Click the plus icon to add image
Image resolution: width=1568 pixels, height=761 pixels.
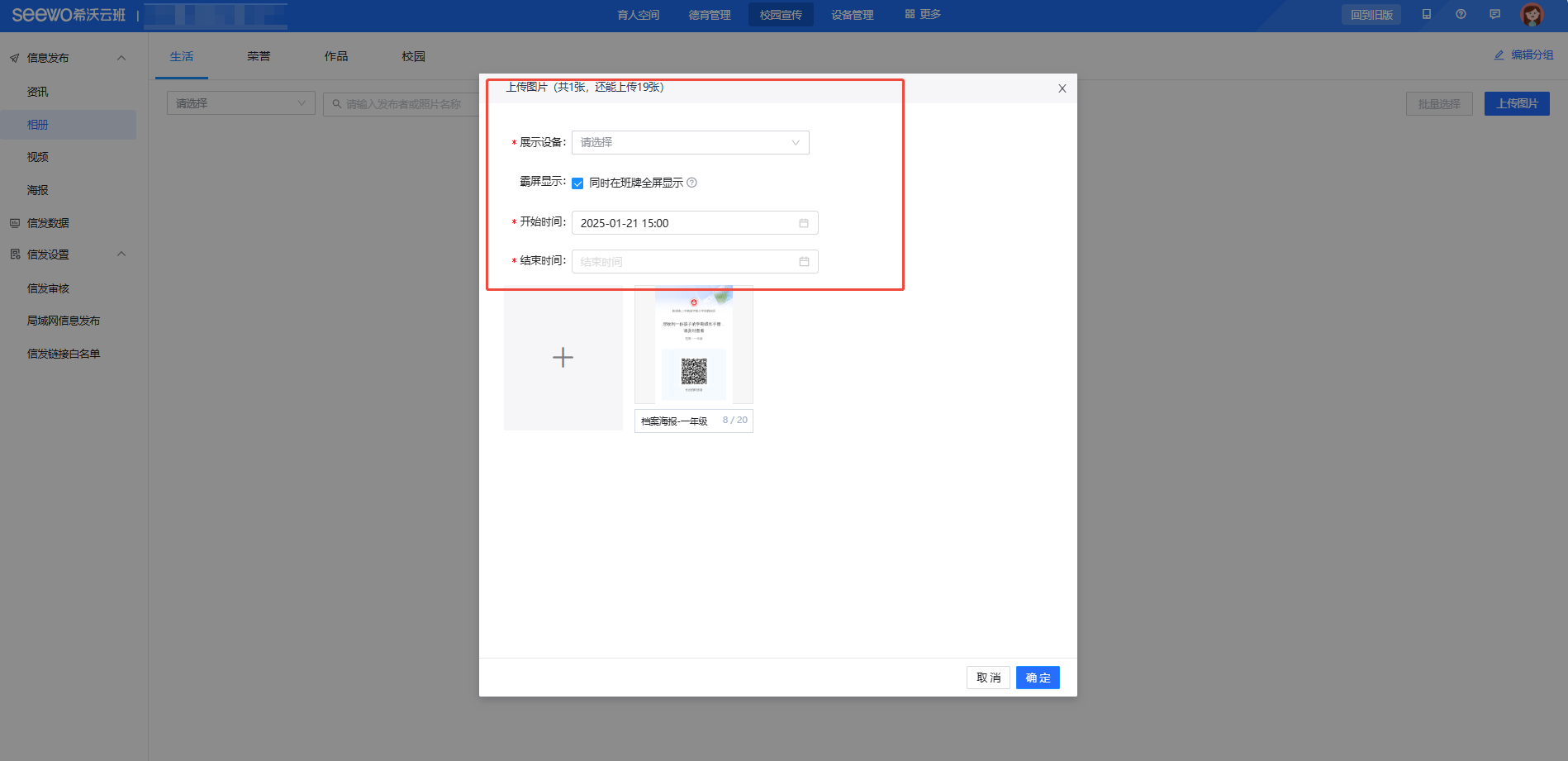[x=563, y=357]
